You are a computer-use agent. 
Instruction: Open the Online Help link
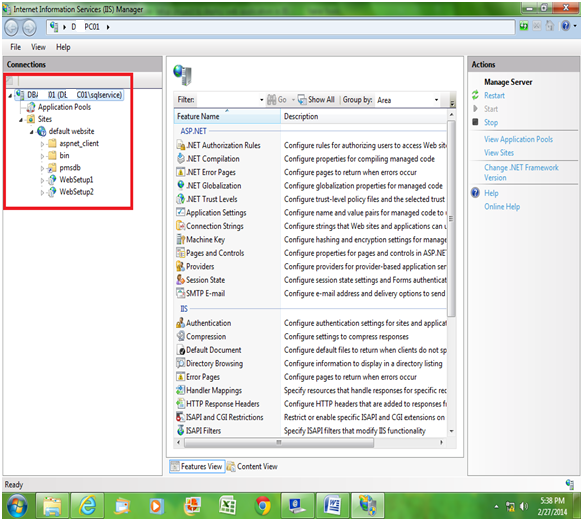click(x=502, y=207)
